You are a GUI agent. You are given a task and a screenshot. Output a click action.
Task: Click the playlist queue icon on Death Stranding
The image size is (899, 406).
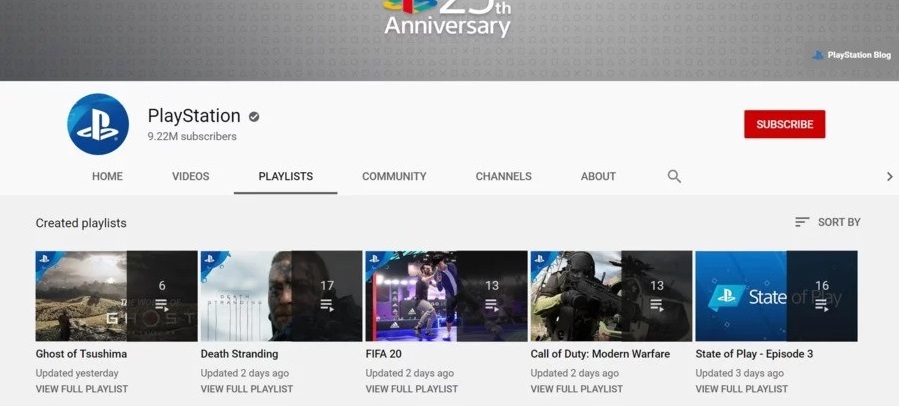click(327, 305)
